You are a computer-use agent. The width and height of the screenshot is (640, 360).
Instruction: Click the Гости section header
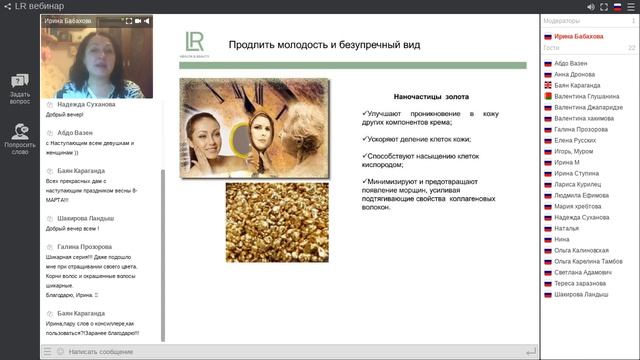(x=551, y=48)
